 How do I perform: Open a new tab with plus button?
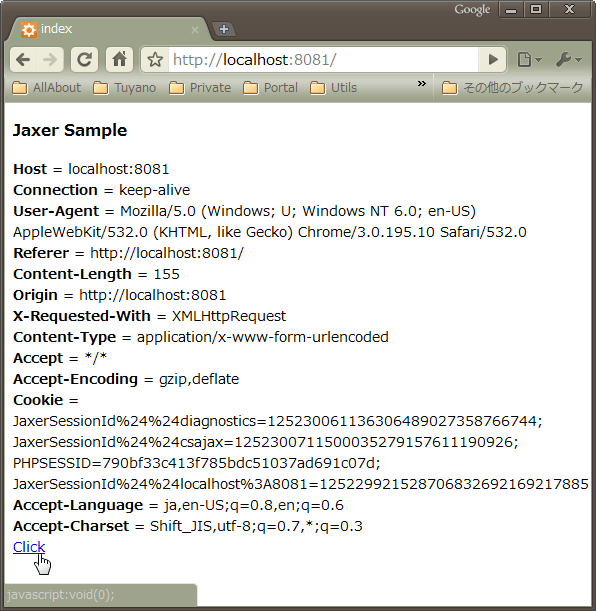pyautogui.click(x=224, y=29)
